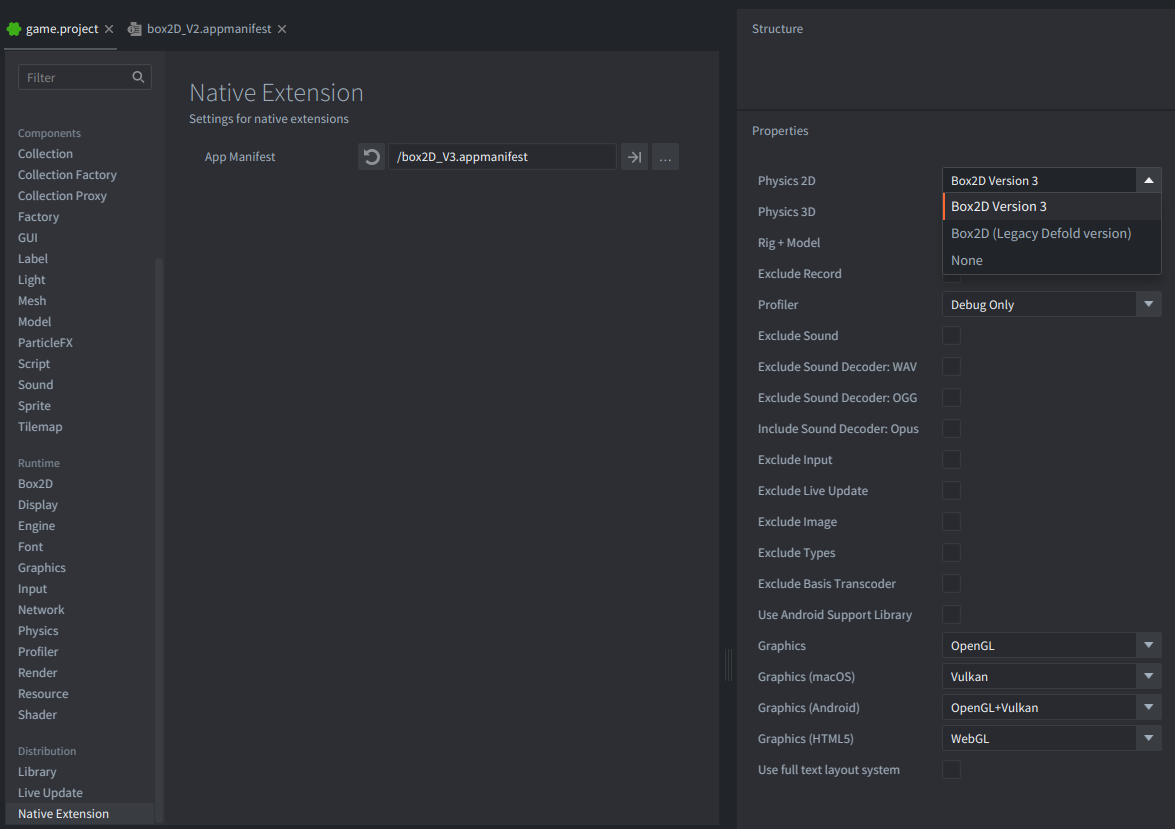The height and width of the screenshot is (829, 1175).
Task: Open the Graphics runtime settings in sidebar
Action: 42,567
